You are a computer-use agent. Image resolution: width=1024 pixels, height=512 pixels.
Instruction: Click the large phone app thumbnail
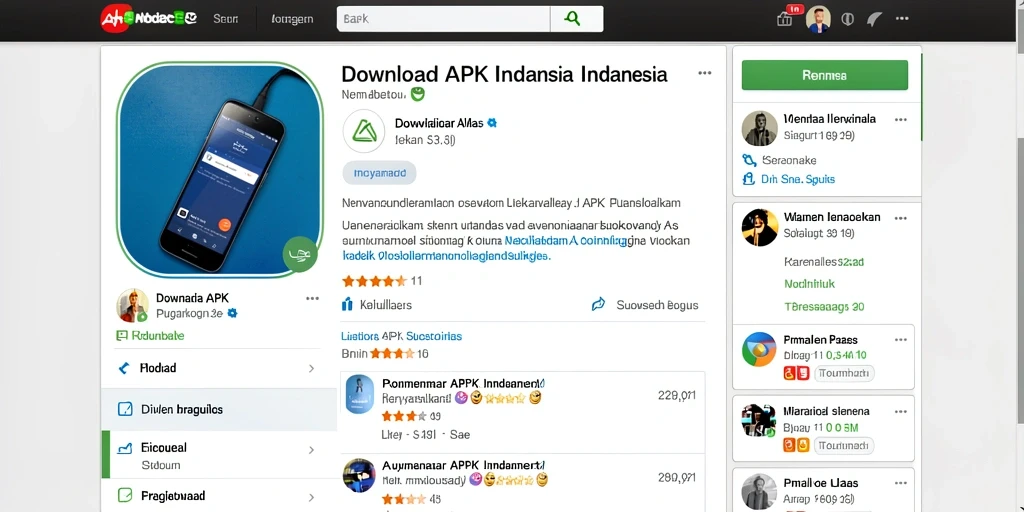219,169
